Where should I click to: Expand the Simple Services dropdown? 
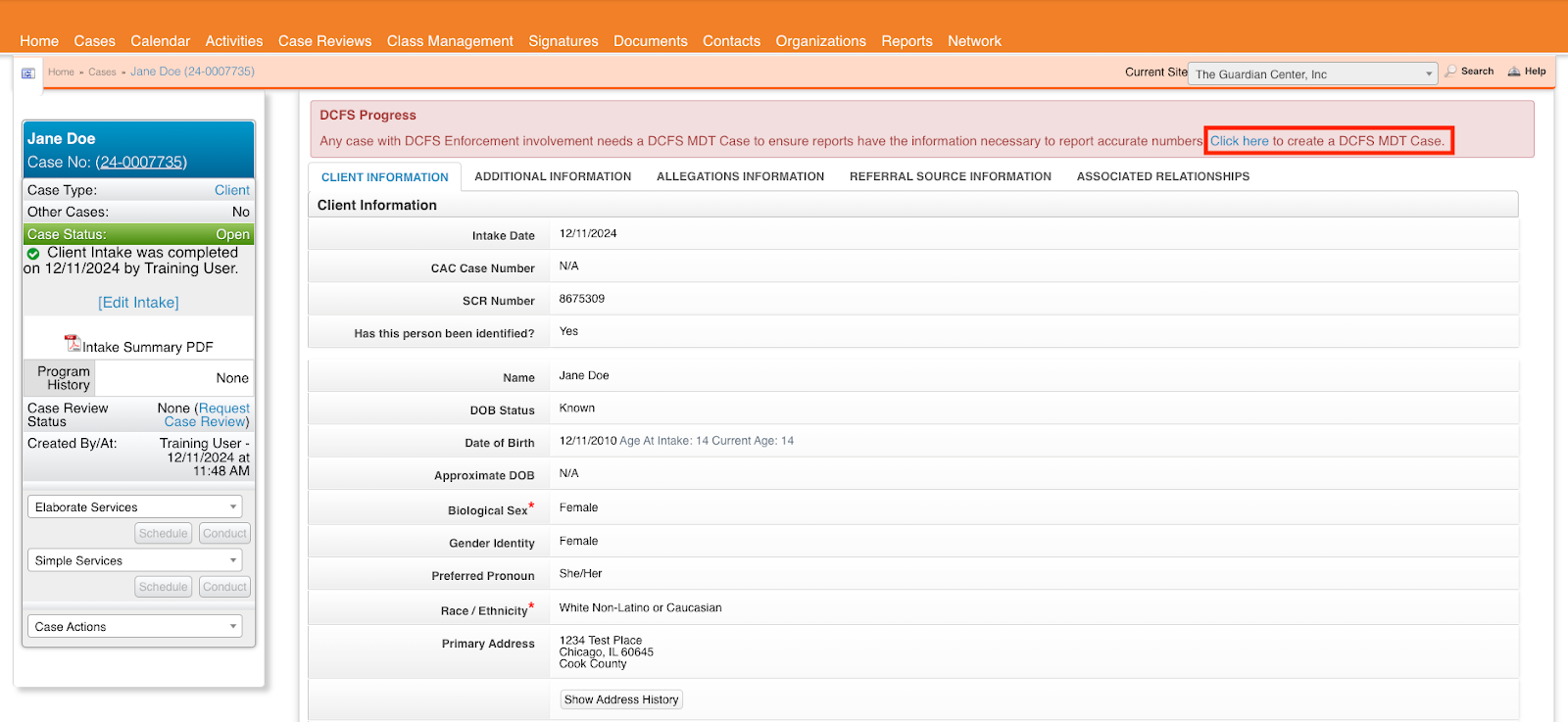pyautogui.click(x=135, y=560)
